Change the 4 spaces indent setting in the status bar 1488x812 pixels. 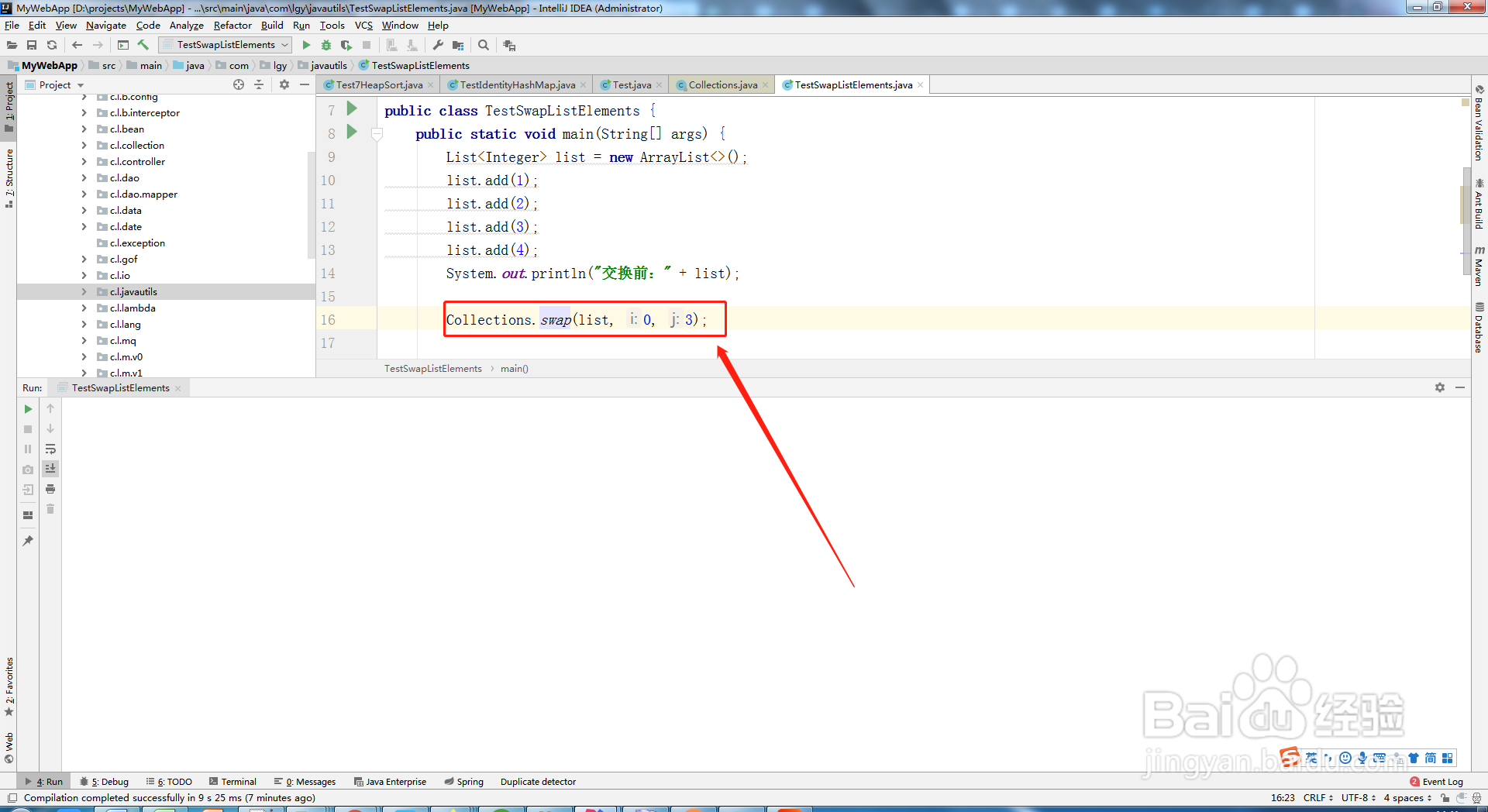(x=1407, y=797)
